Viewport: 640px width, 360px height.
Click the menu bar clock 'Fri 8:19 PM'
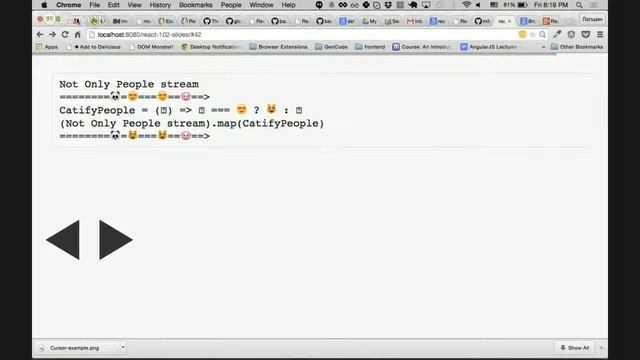point(551,5)
